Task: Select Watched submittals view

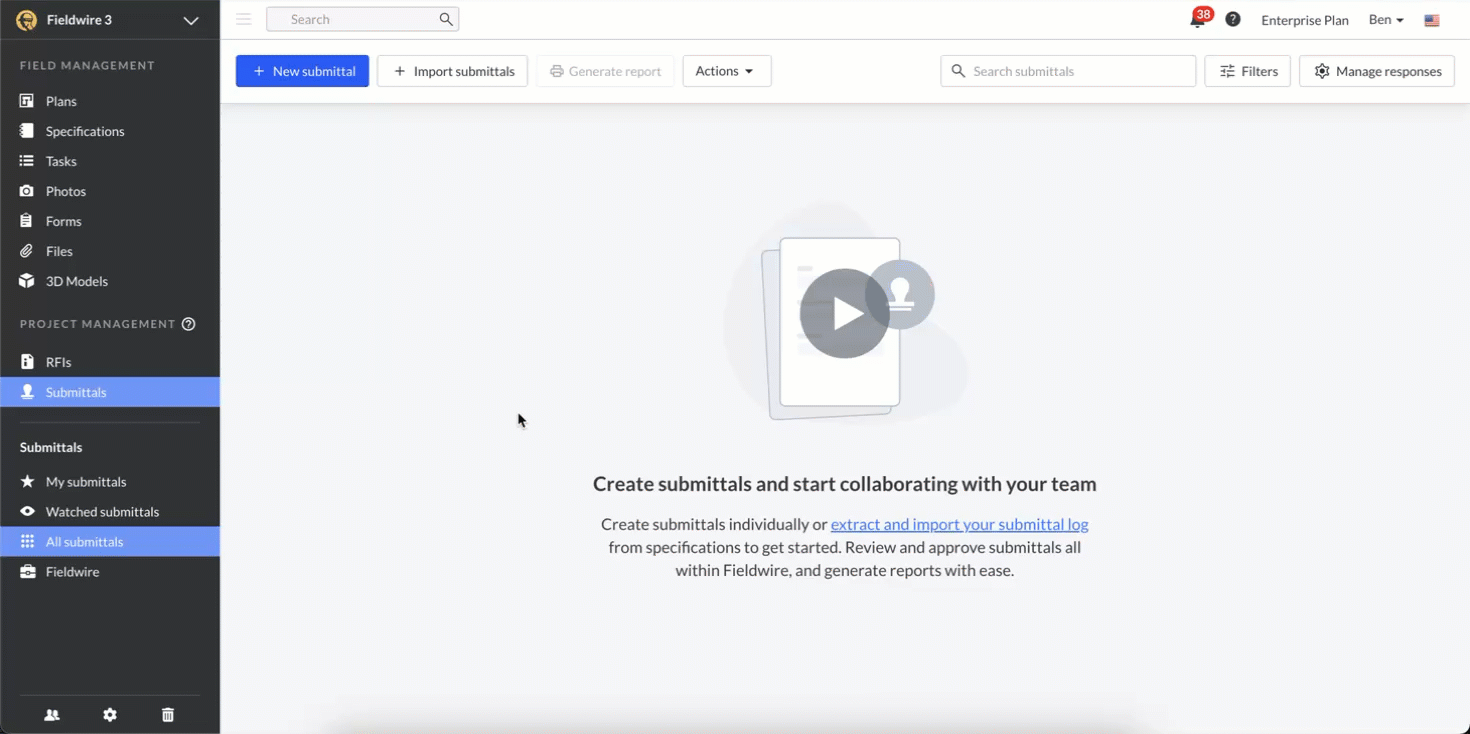Action: (102, 512)
